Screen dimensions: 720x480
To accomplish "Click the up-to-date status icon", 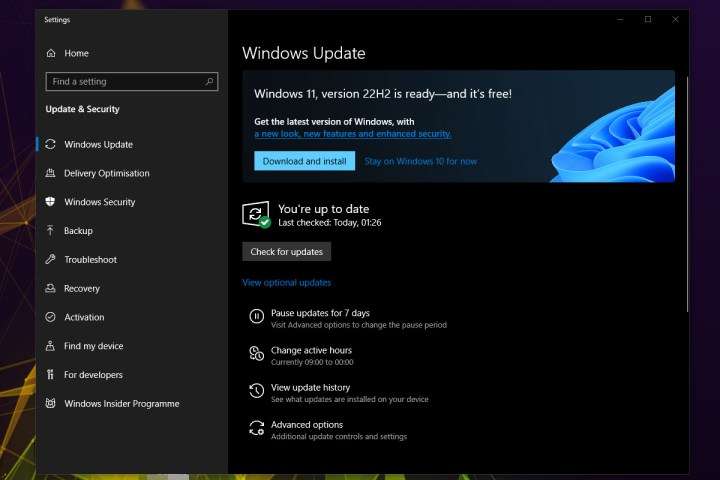I will [x=256, y=214].
